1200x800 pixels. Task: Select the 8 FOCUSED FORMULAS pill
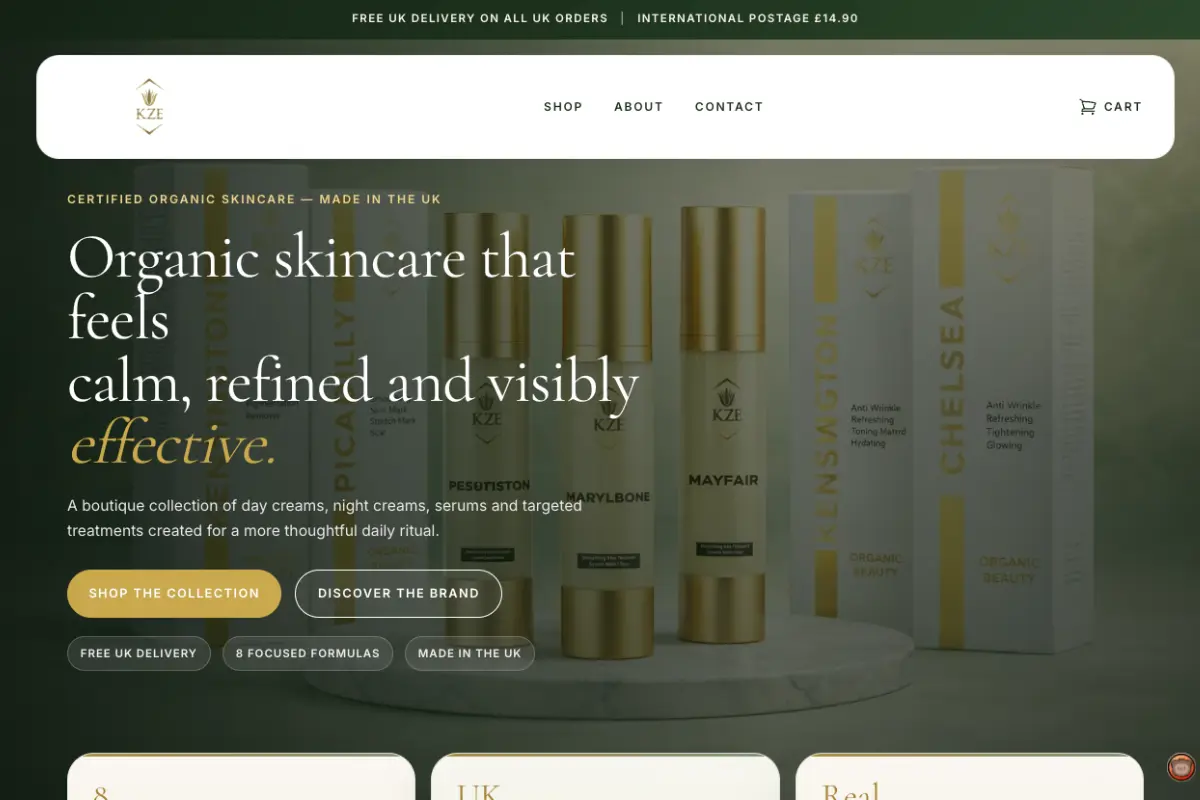click(x=307, y=653)
